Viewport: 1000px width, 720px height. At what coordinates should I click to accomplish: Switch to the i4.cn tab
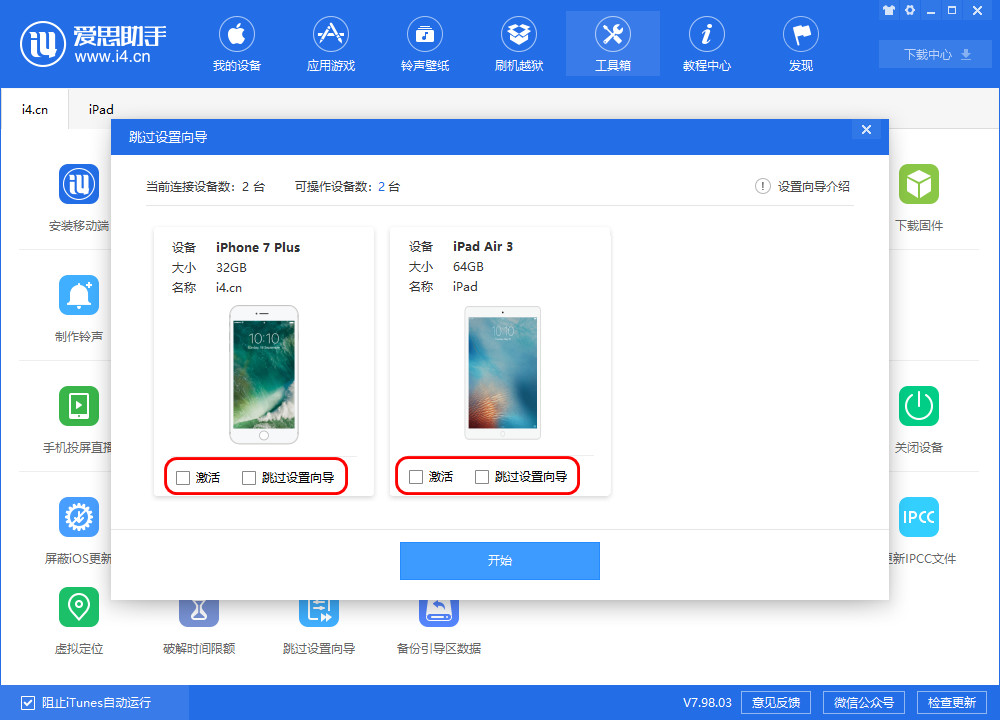tap(34, 109)
